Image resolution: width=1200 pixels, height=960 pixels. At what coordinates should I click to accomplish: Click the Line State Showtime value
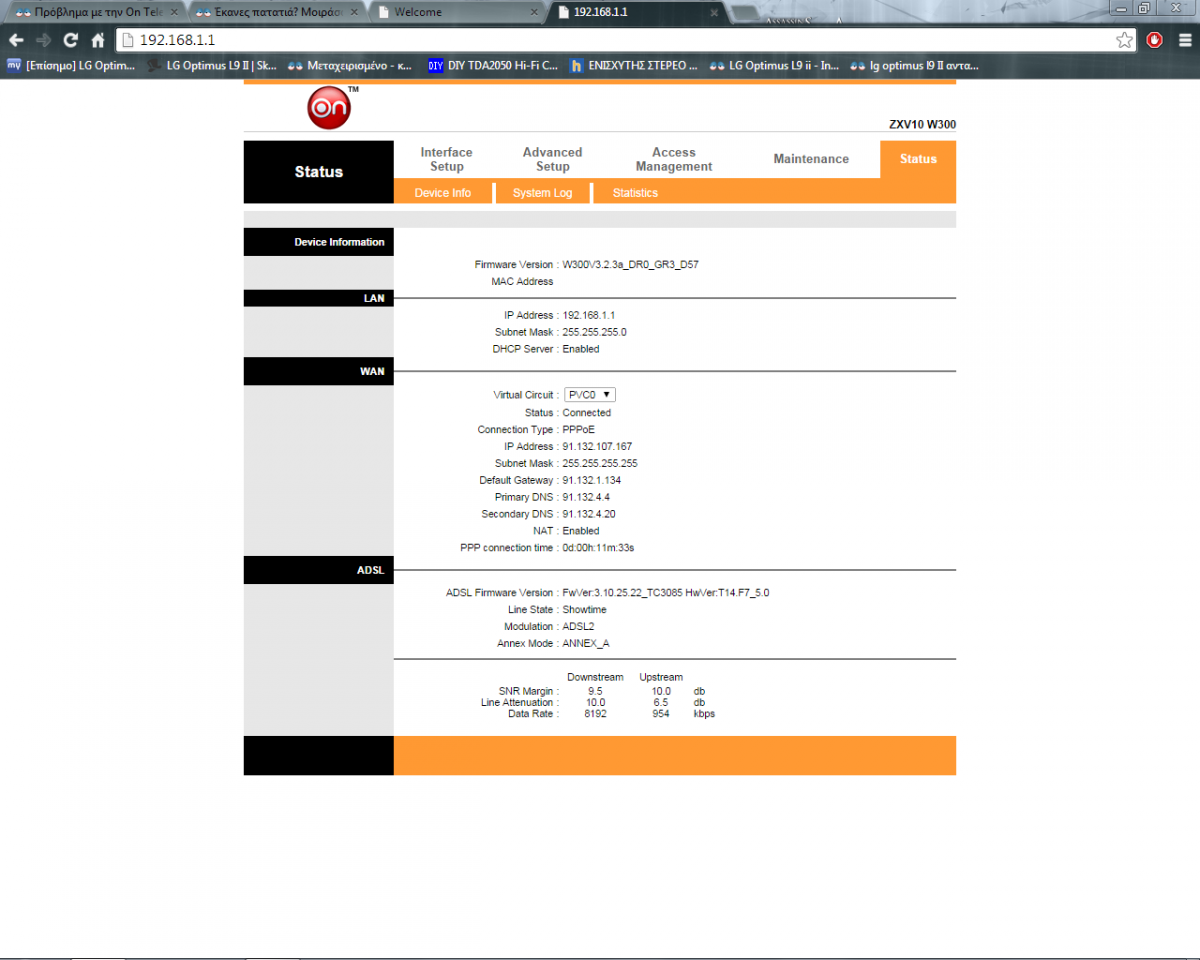pyautogui.click(x=584, y=610)
